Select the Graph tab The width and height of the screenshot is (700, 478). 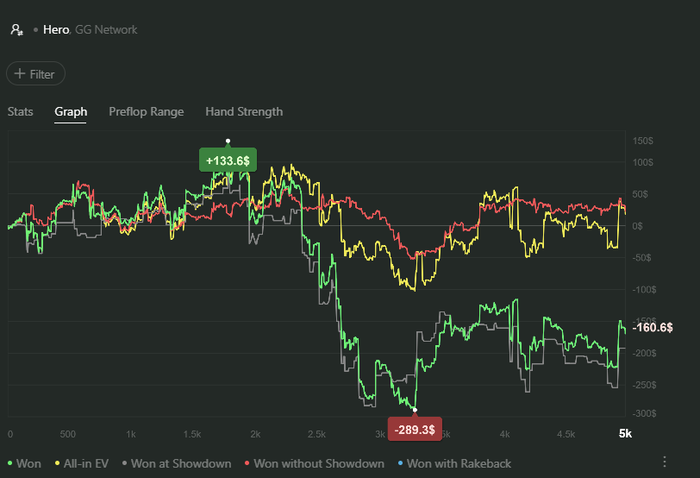(71, 112)
